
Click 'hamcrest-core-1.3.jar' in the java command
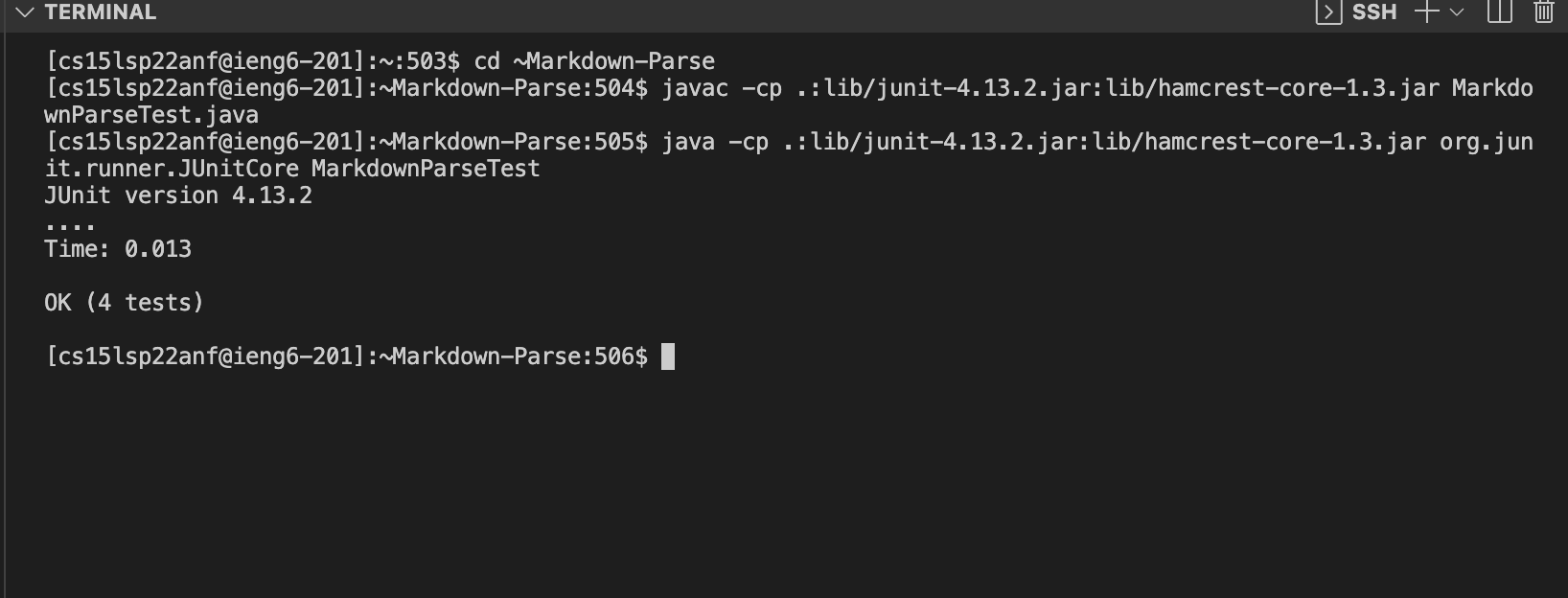[1285, 142]
